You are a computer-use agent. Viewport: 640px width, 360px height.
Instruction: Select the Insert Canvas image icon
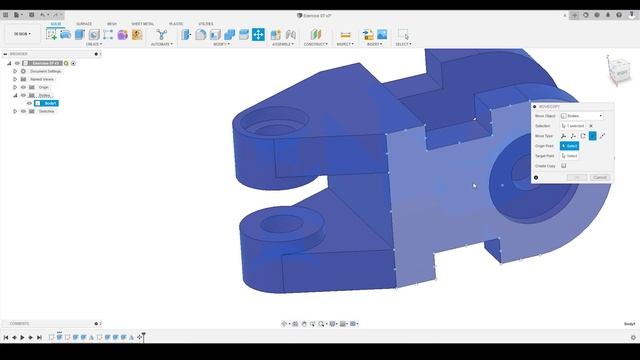pos(382,35)
